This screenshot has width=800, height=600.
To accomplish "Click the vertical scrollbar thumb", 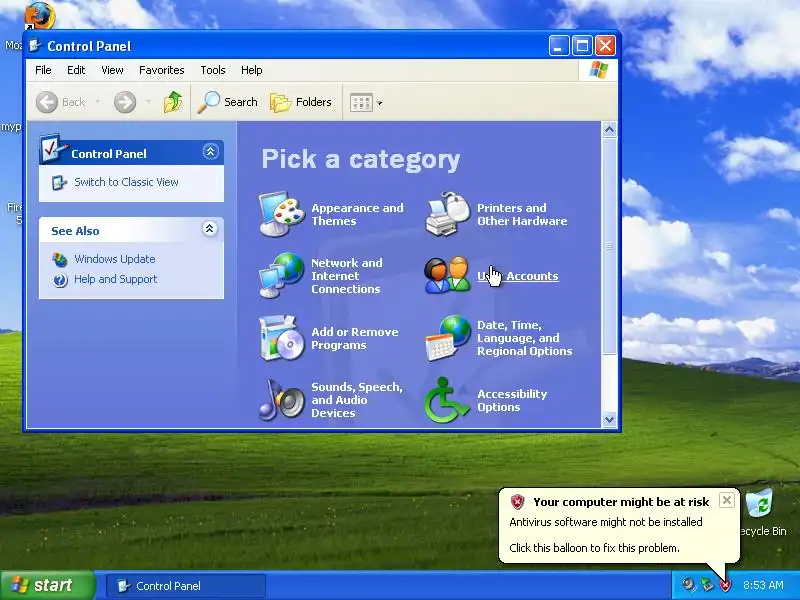I will (609, 245).
